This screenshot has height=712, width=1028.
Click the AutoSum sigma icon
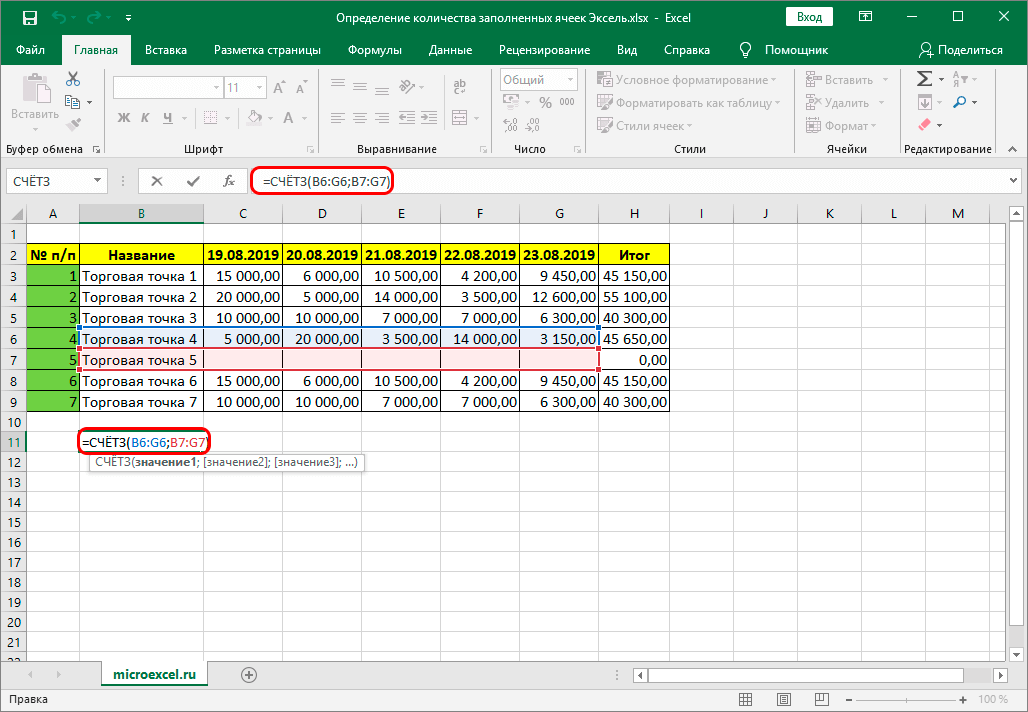[925, 79]
